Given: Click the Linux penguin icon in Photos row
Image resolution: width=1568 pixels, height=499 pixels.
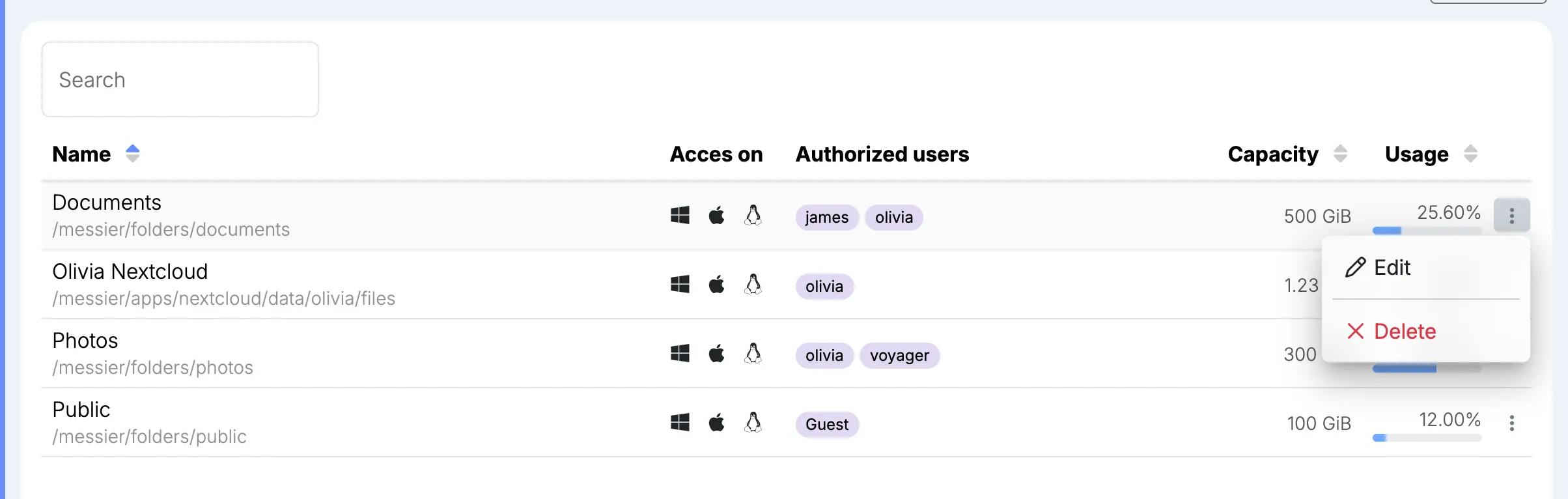Looking at the screenshot, I should [x=753, y=354].
